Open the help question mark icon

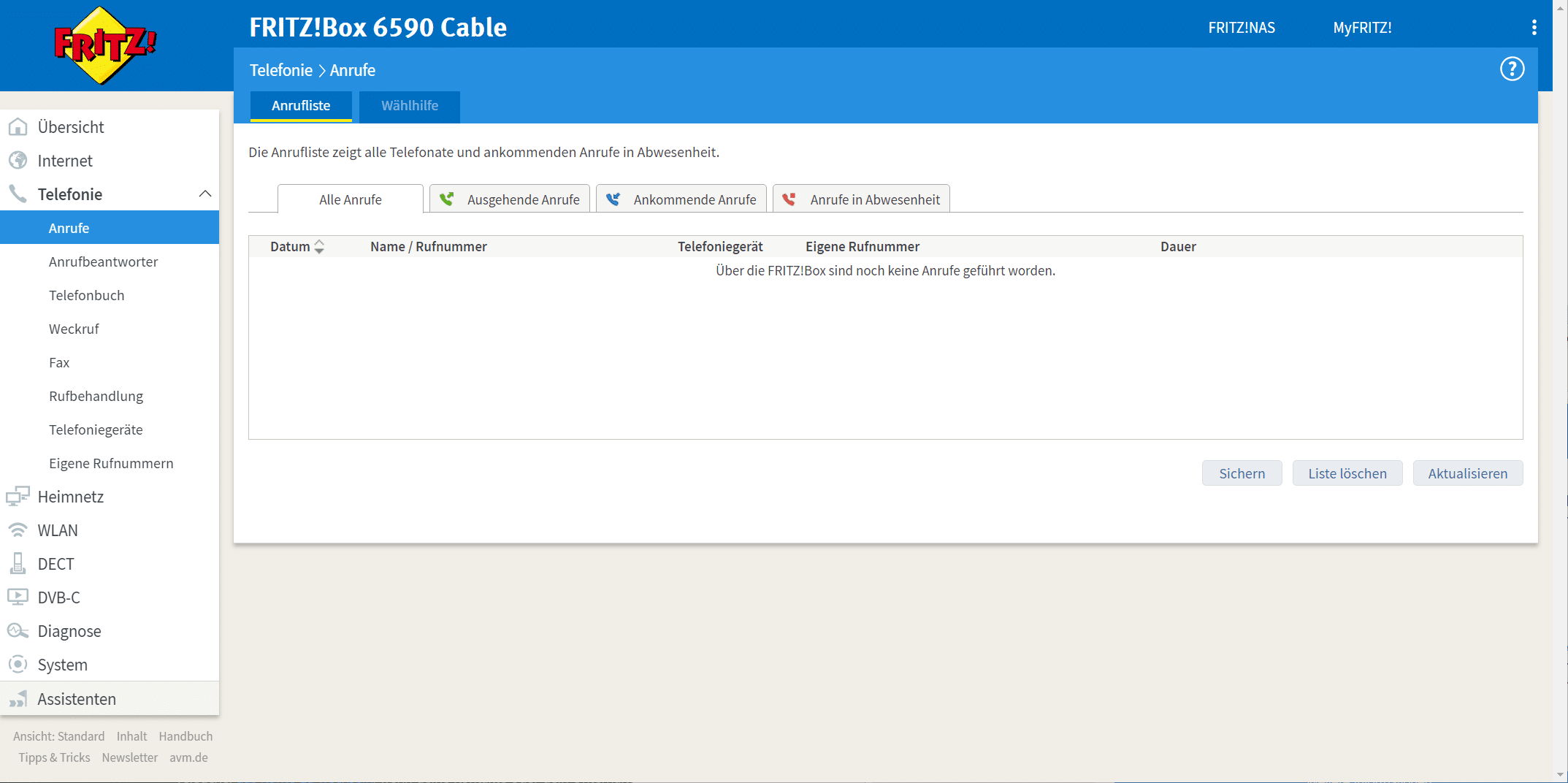1512,69
